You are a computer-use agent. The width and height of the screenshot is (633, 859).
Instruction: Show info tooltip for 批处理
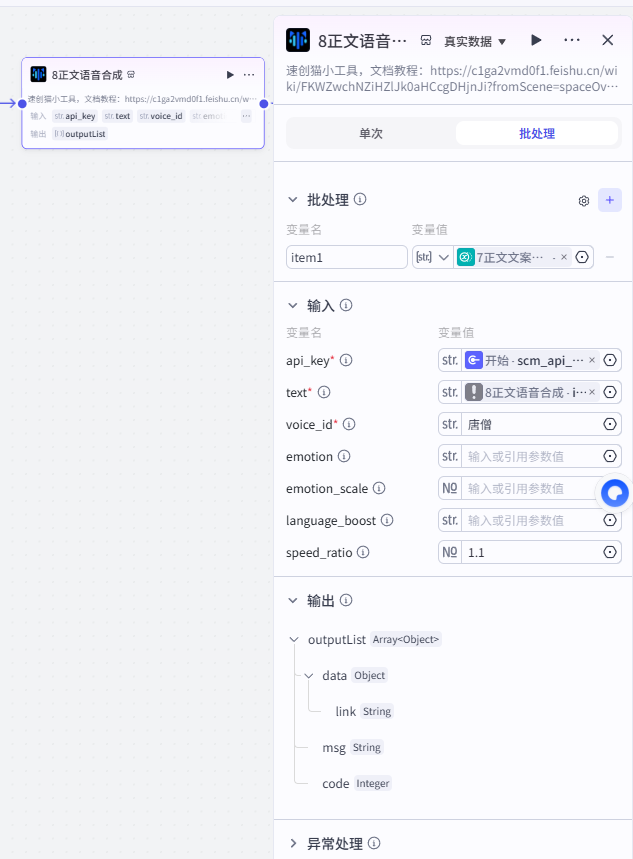(x=360, y=199)
